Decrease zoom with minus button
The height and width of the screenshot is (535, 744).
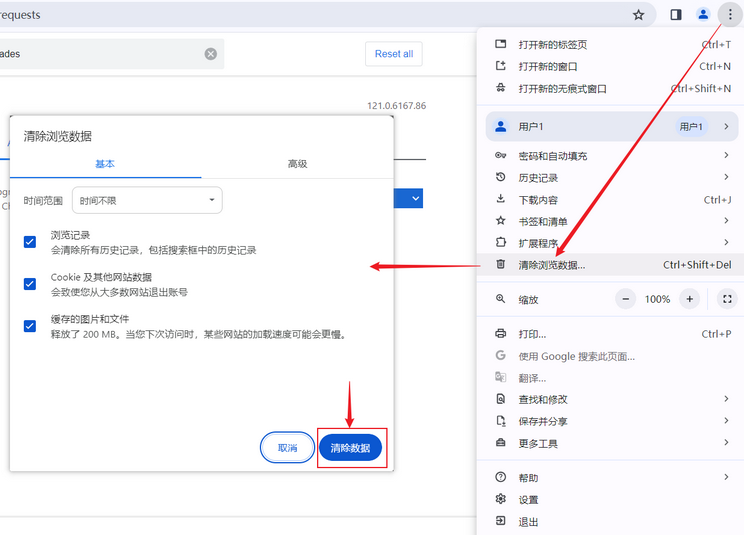[625, 299]
